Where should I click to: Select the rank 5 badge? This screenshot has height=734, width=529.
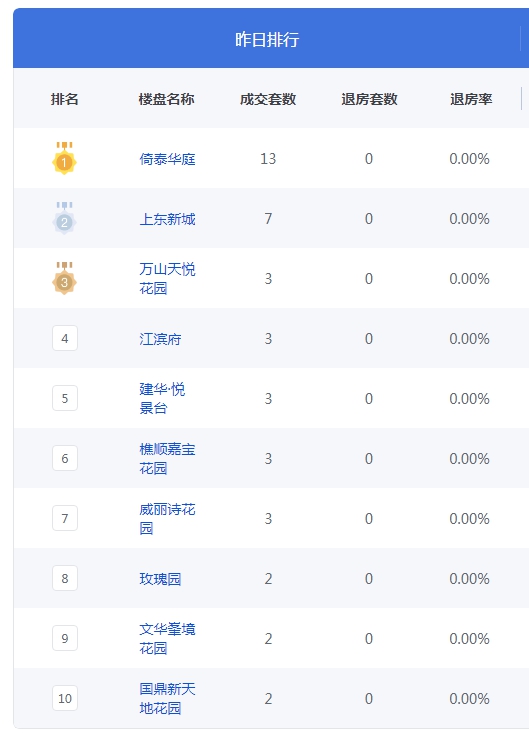(65, 398)
